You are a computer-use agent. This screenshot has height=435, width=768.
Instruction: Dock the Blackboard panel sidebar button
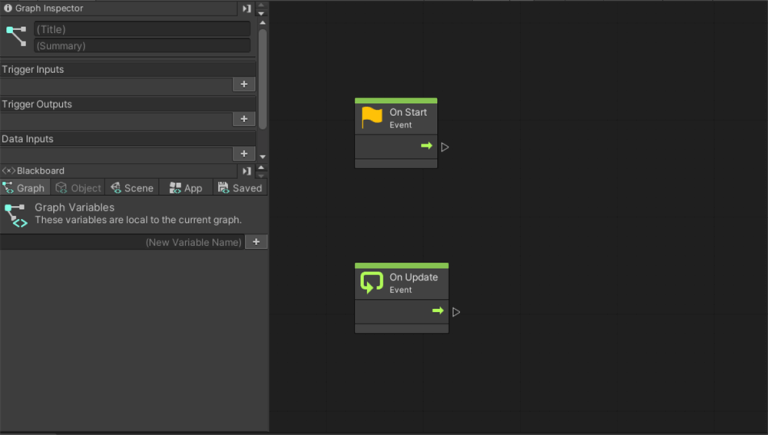point(246,171)
